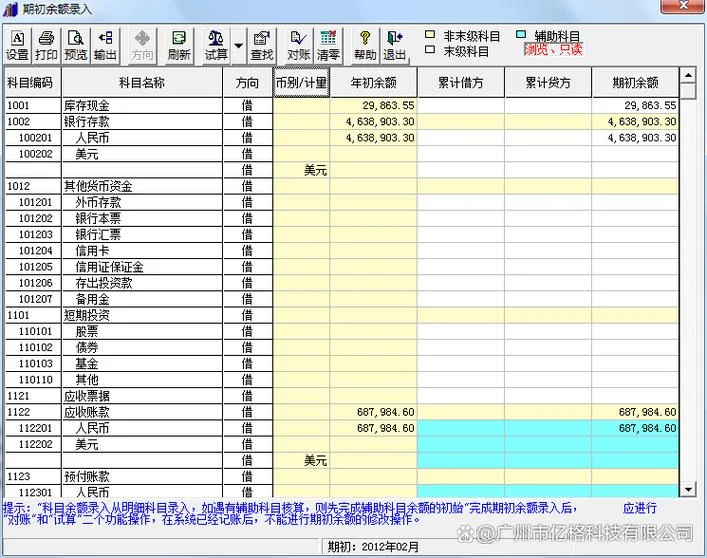Click account code 100202 cell
Viewport: 707px width, 558px height.
pos(33,154)
